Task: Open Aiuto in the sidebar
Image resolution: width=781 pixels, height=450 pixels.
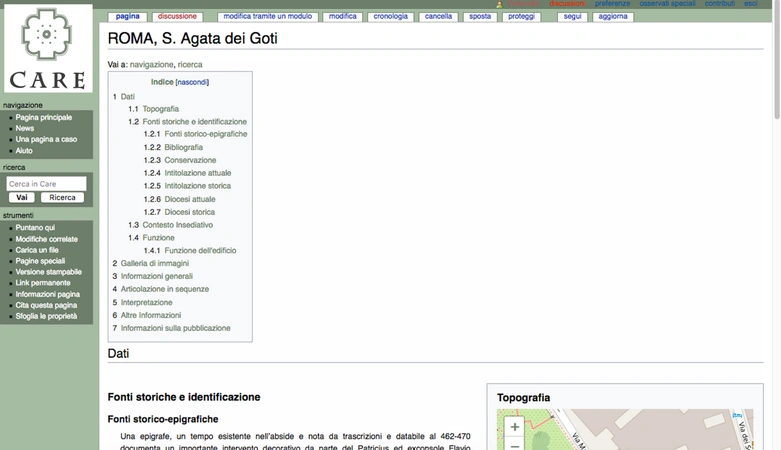Action: 24,150
